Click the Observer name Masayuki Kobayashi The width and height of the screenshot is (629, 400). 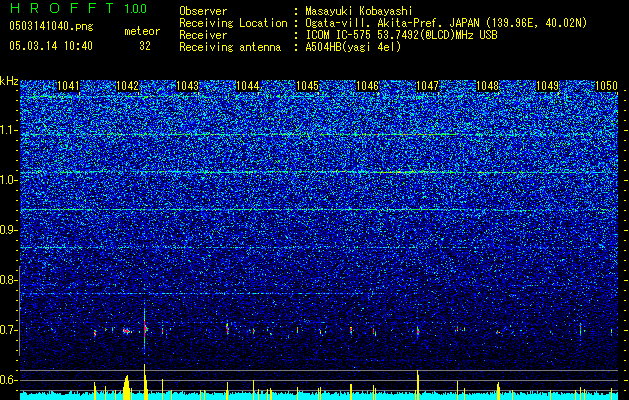point(359,11)
